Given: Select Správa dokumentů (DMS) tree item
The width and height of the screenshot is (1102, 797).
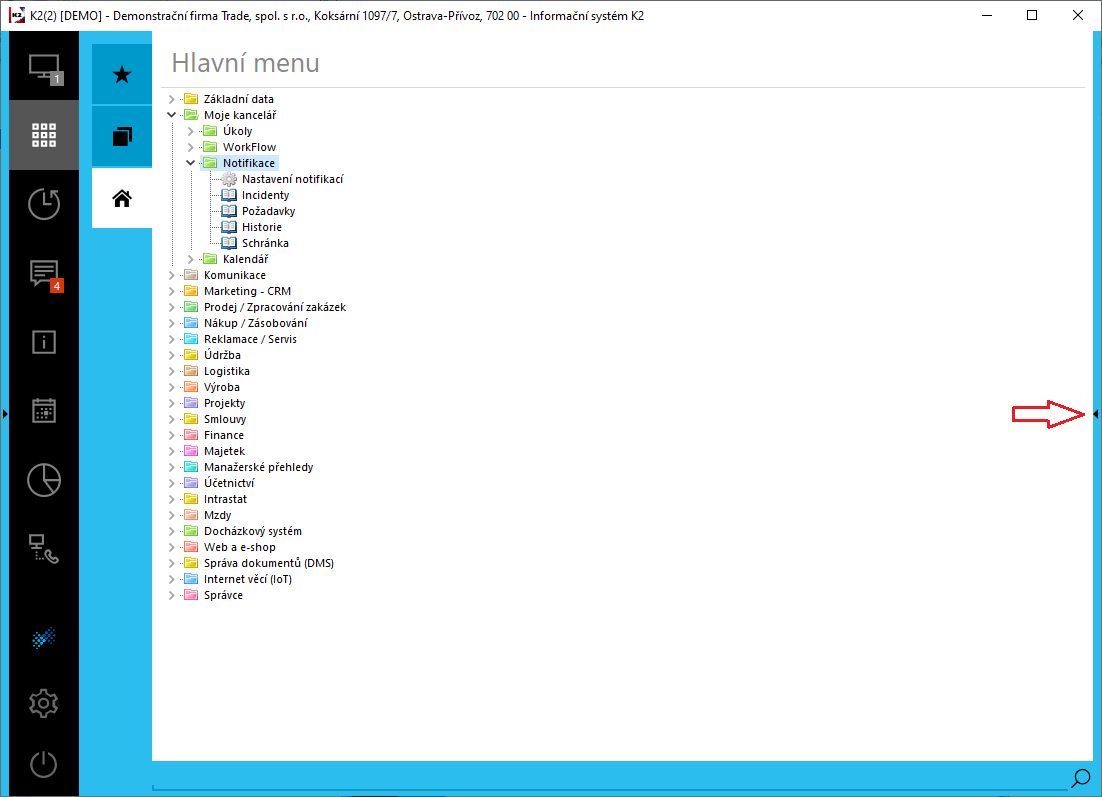Looking at the screenshot, I should (268, 563).
